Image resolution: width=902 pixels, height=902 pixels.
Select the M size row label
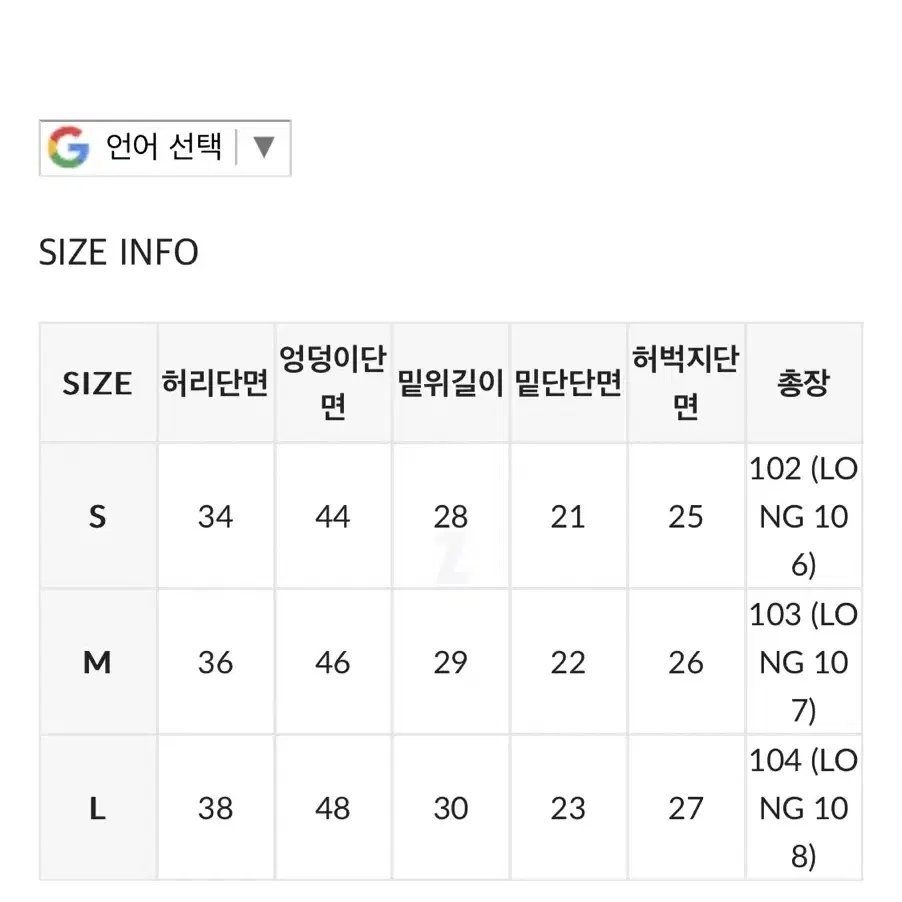point(98,662)
